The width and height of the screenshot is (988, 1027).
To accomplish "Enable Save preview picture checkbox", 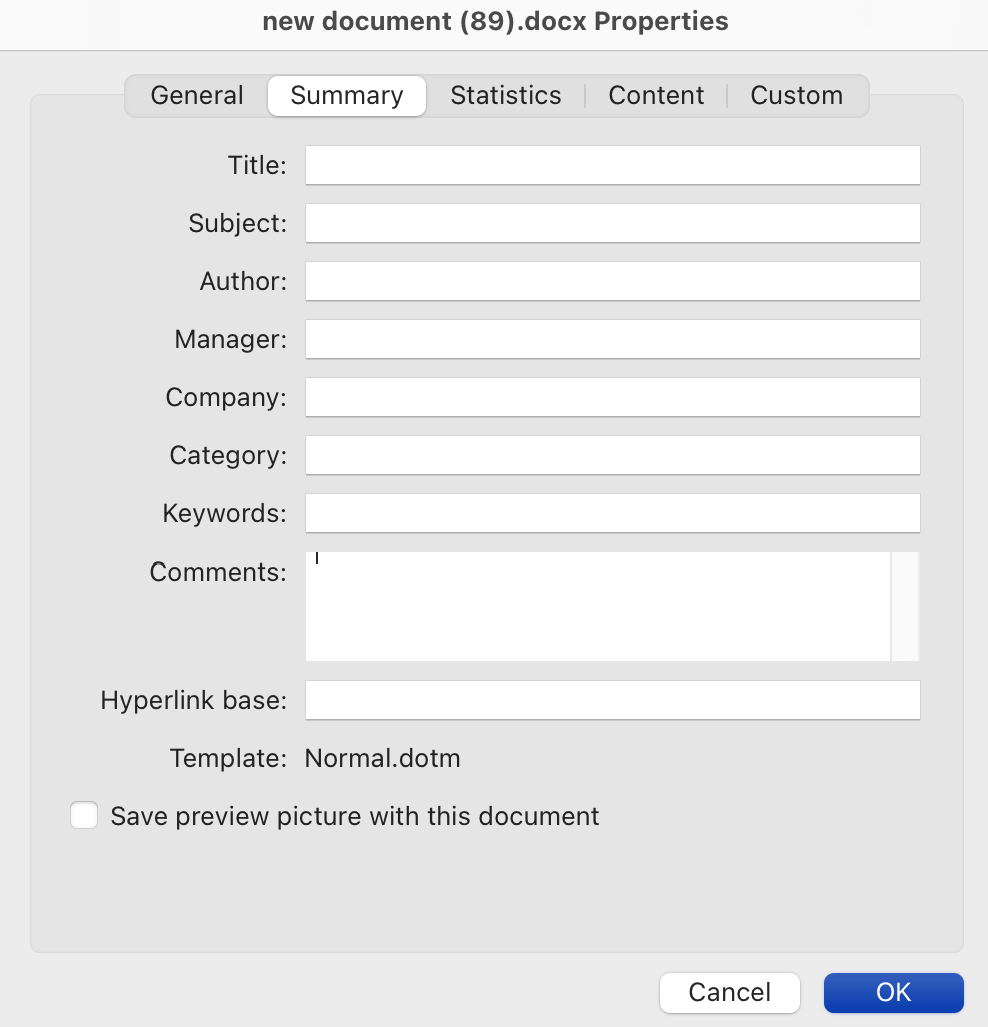I will (x=84, y=816).
